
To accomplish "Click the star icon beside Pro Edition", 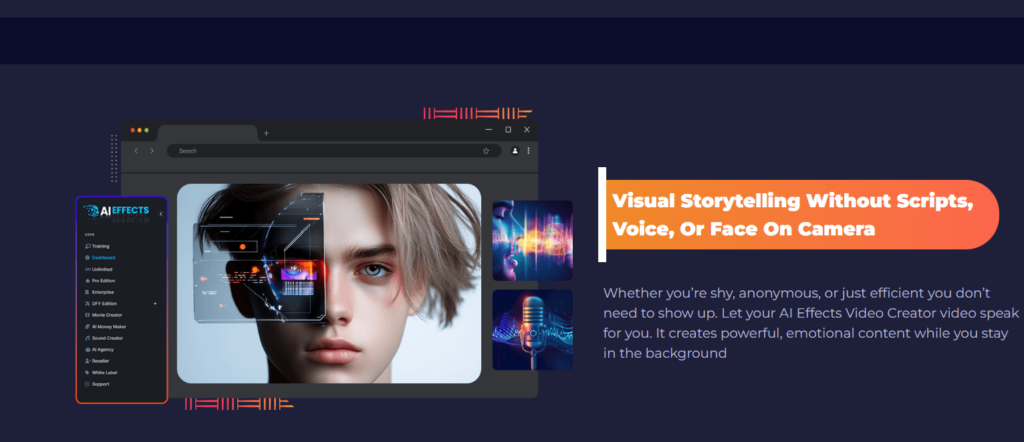I will [x=88, y=281].
